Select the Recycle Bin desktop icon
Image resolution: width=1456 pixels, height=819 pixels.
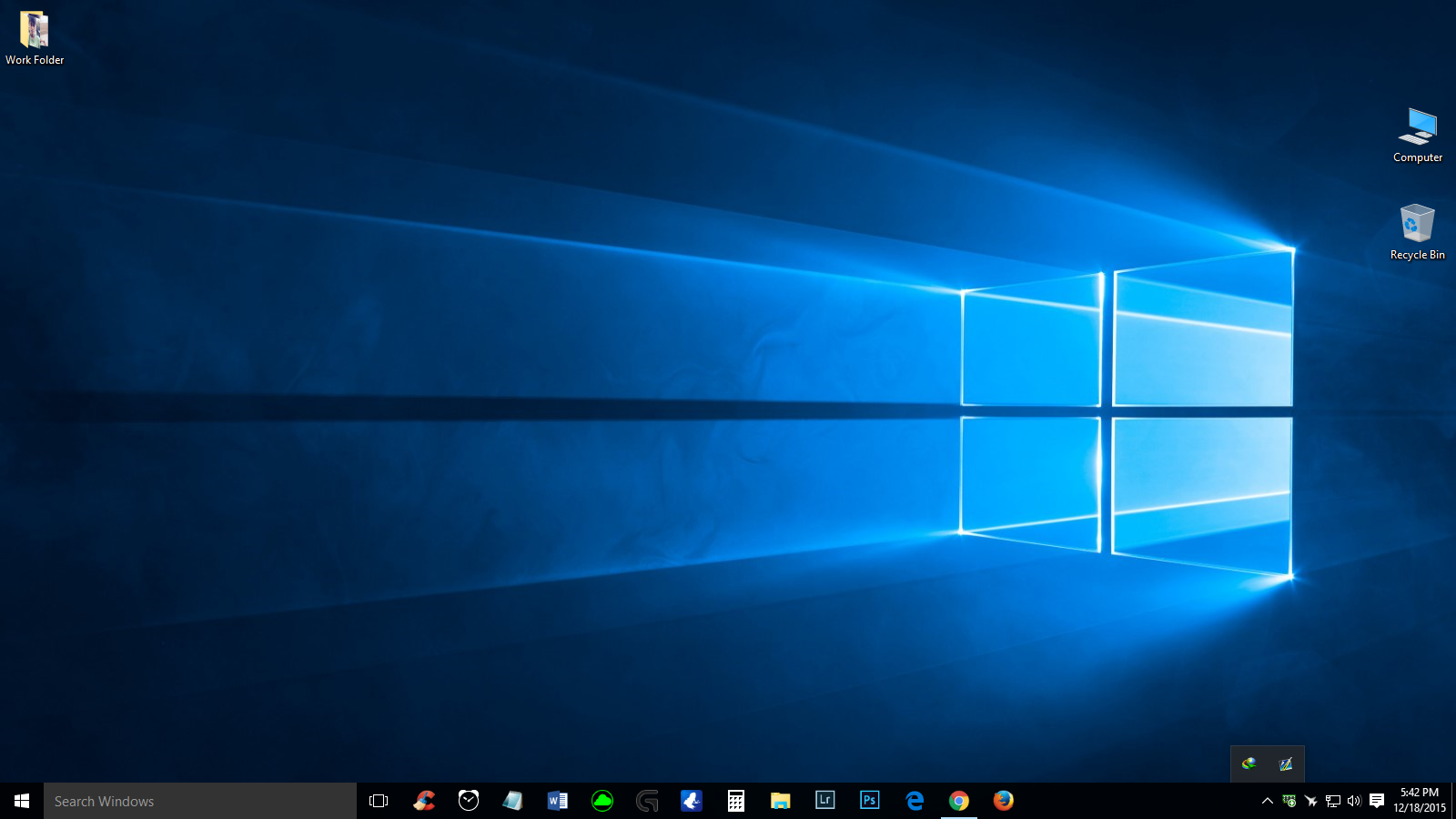1418,233
